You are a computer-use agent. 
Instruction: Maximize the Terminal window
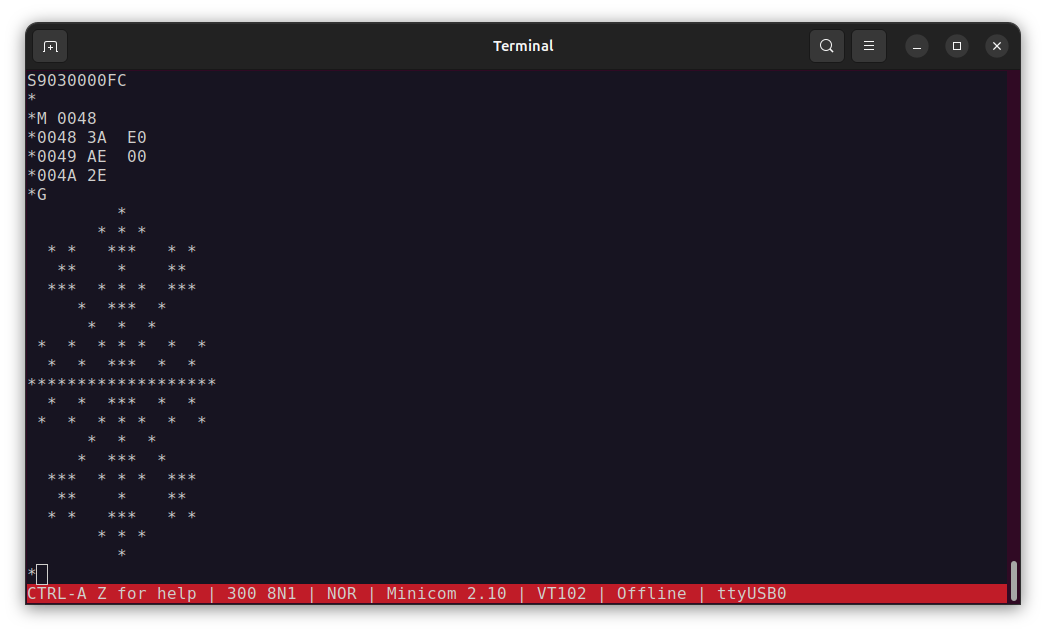[x=957, y=46]
